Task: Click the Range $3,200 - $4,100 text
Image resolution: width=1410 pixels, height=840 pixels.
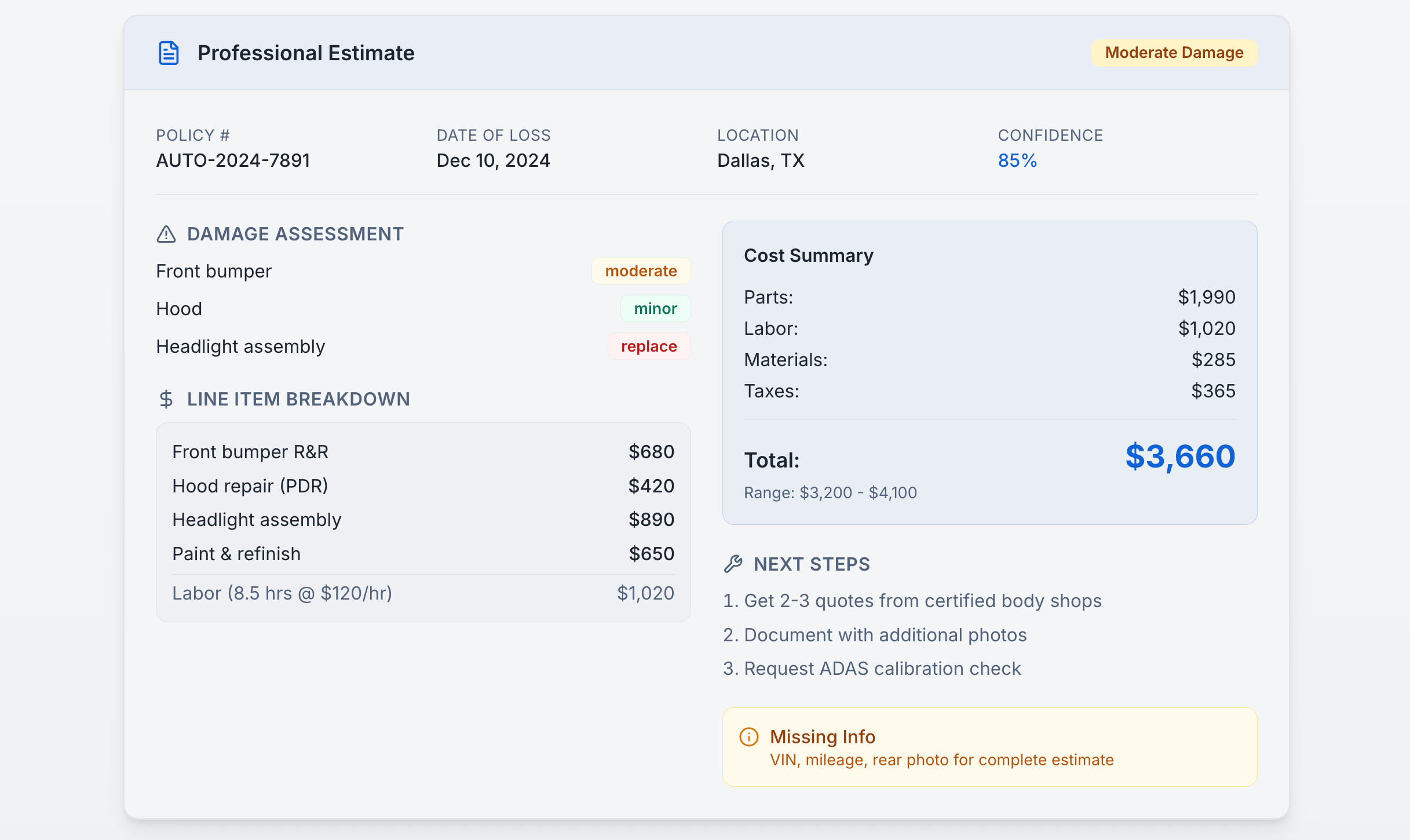Action: [x=830, y=493]
